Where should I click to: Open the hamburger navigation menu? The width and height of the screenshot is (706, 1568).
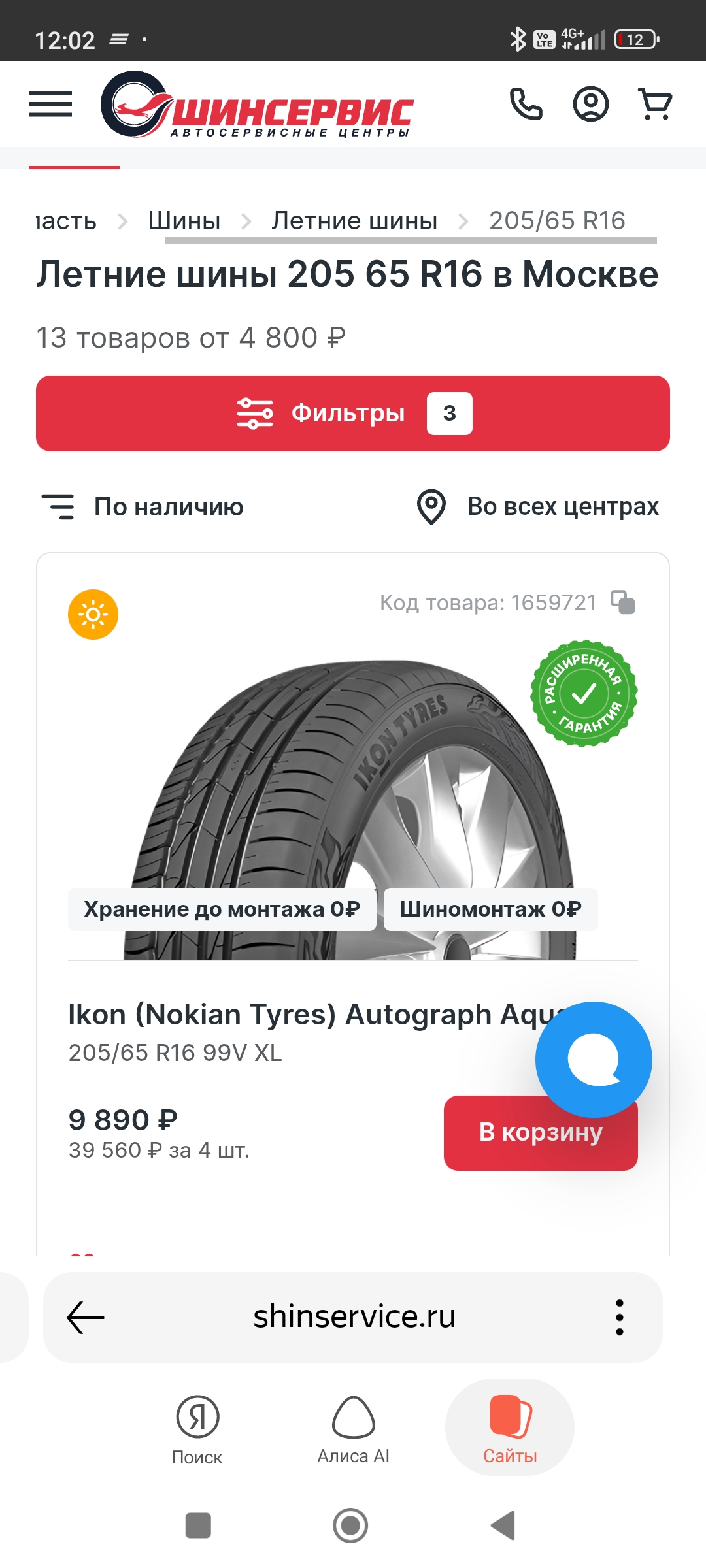tap(50, 104)
